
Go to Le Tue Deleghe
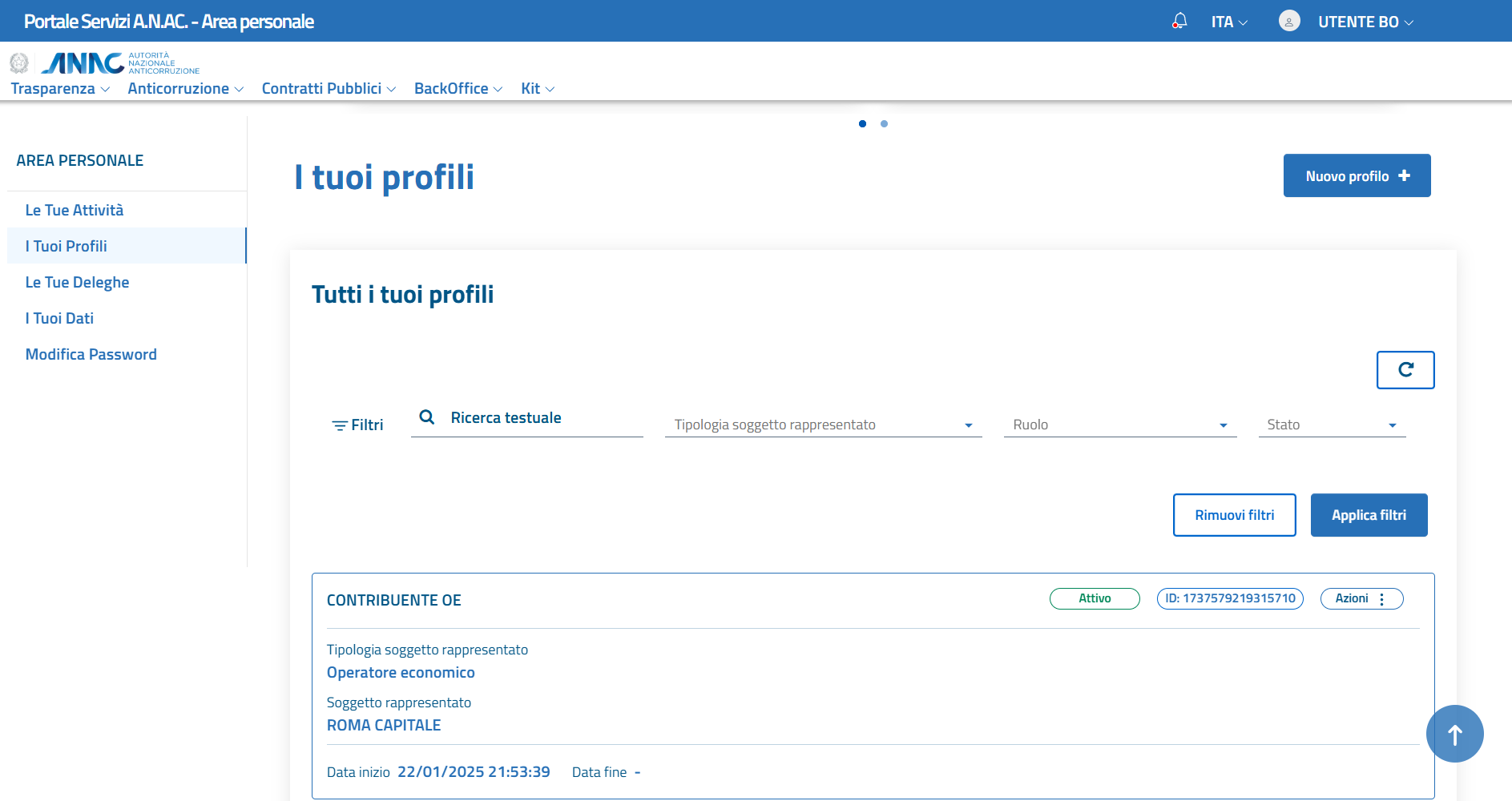(x=77, y=283)
